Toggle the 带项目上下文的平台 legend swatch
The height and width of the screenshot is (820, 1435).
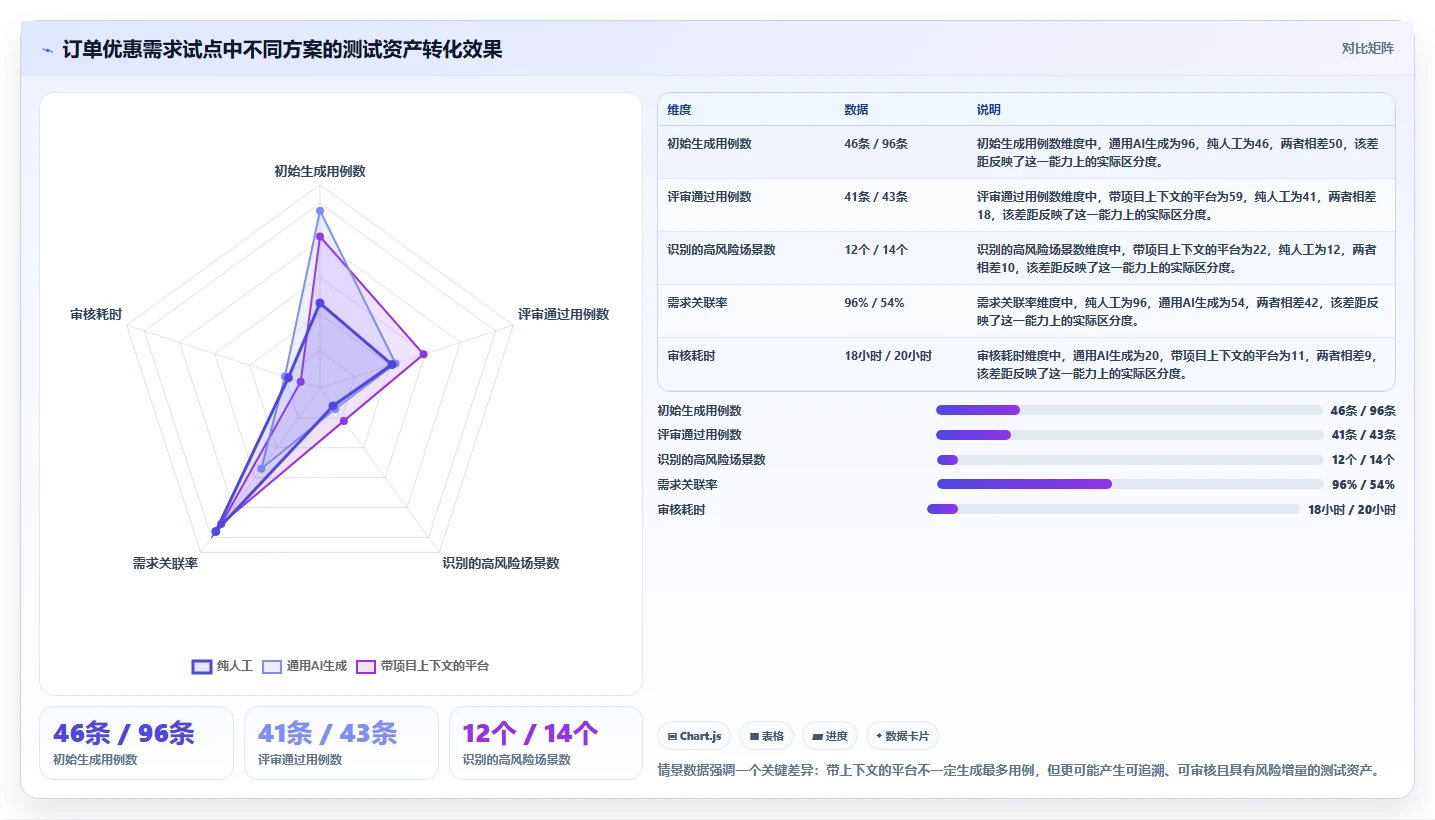tap(366, 666)
